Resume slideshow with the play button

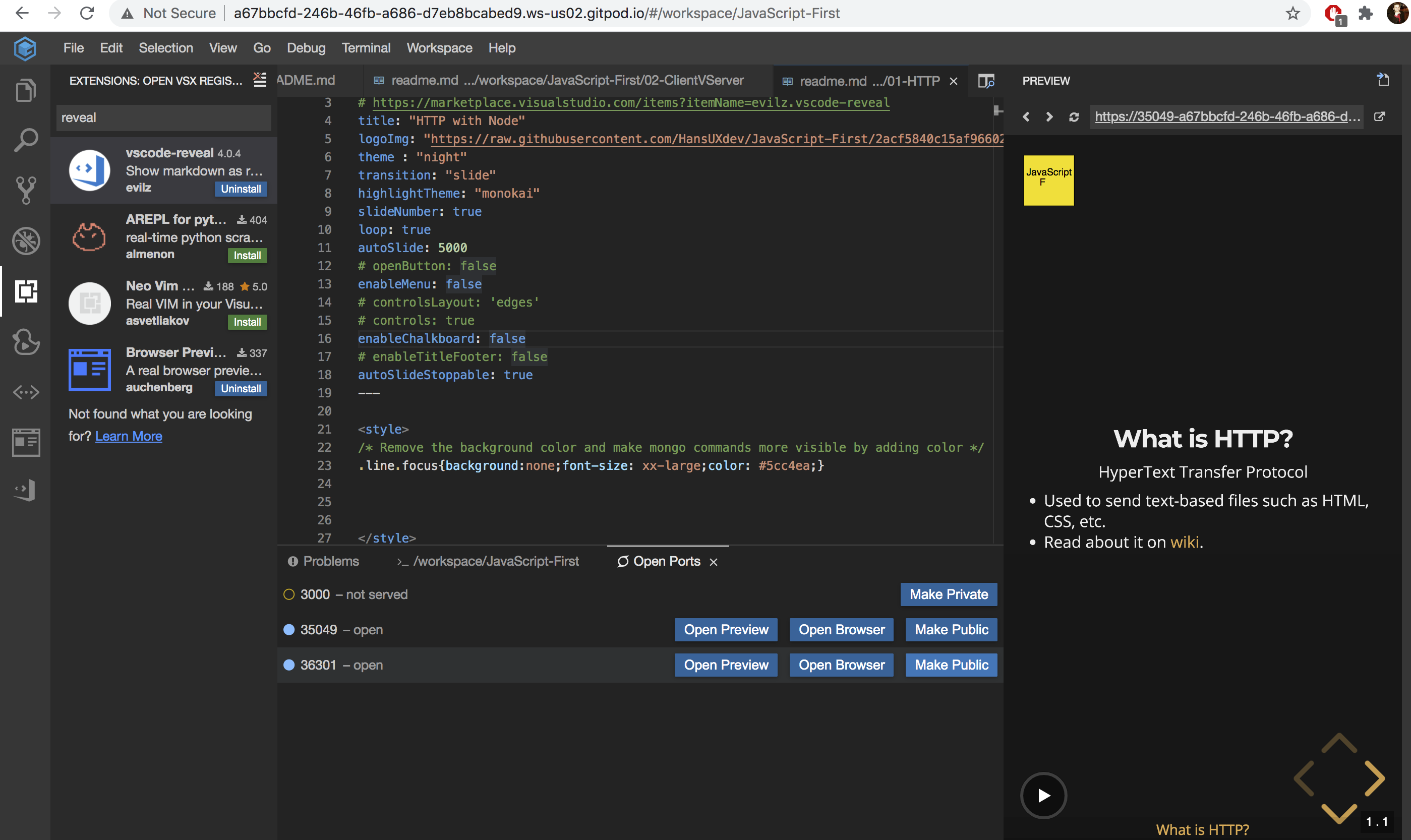coord(1043,795)
